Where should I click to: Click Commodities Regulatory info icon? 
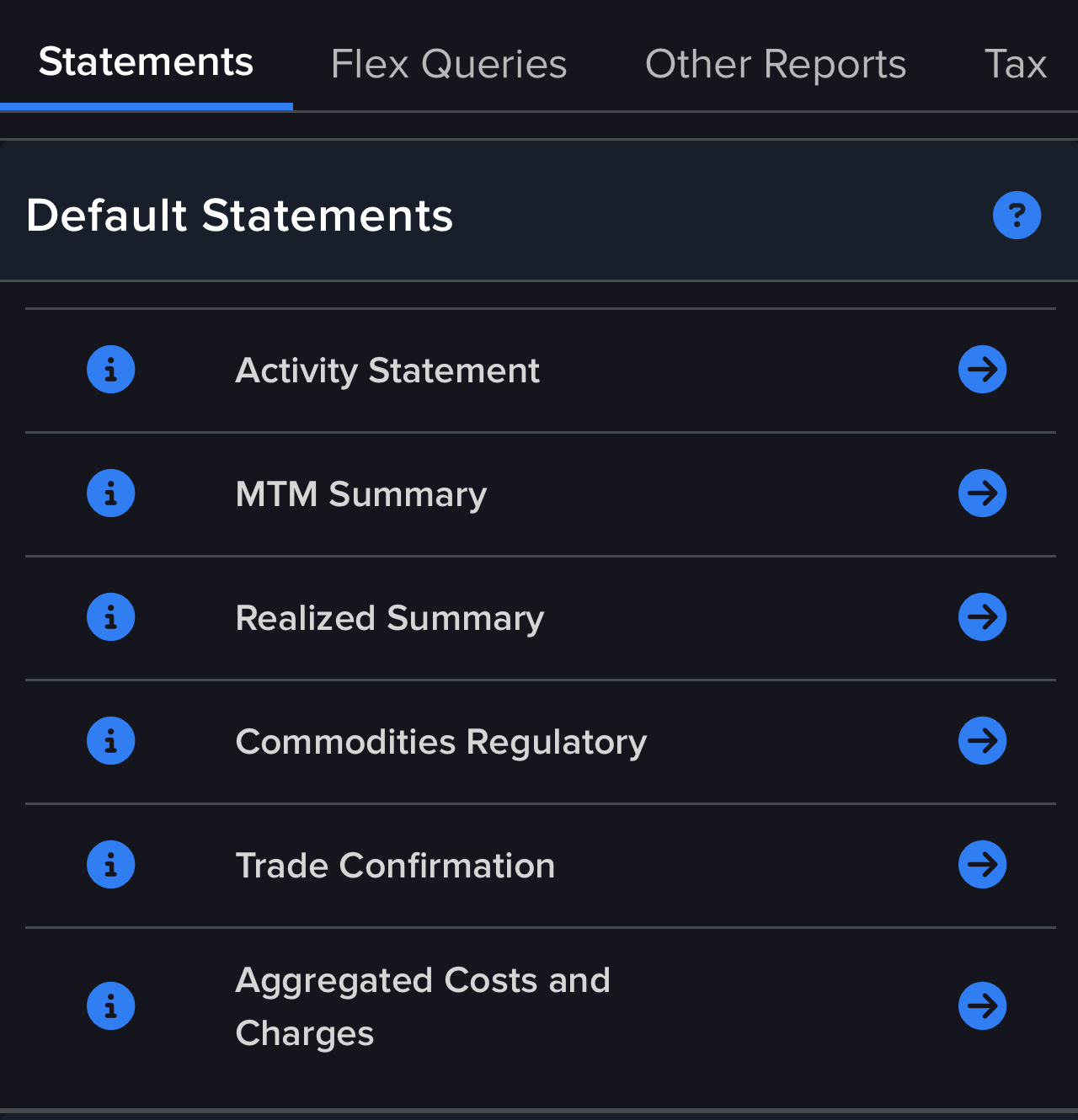(111, 741)
